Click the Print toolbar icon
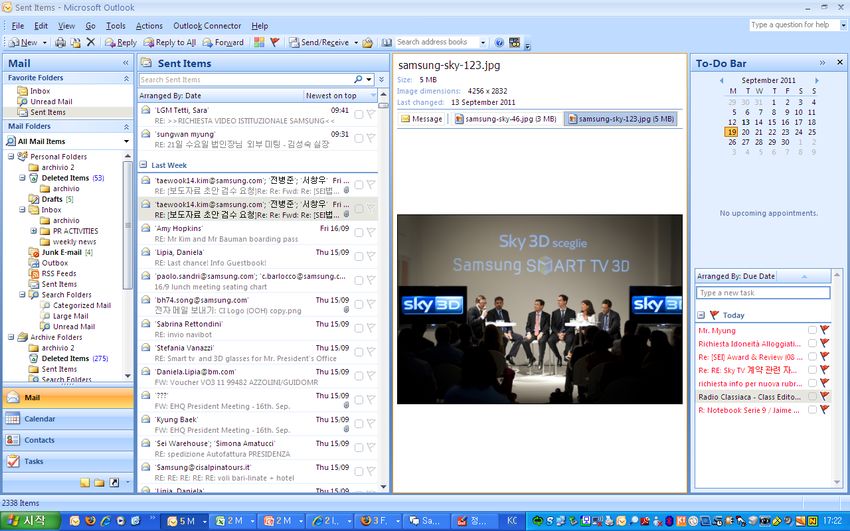The image size is (850, 531). (x=61, y=42)
